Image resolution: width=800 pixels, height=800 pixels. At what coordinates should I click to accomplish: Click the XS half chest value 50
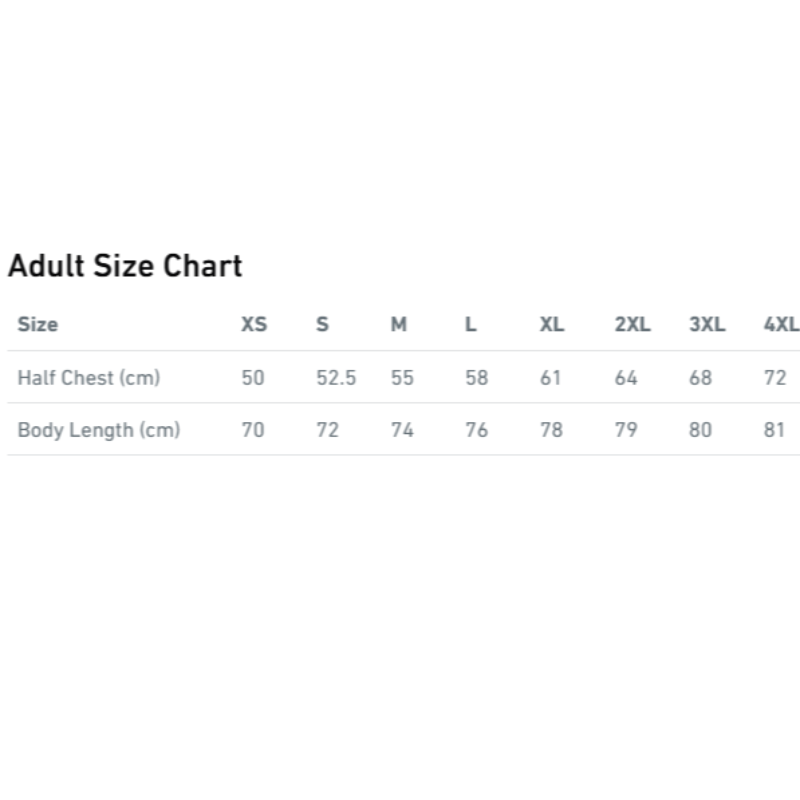point(253,378)
